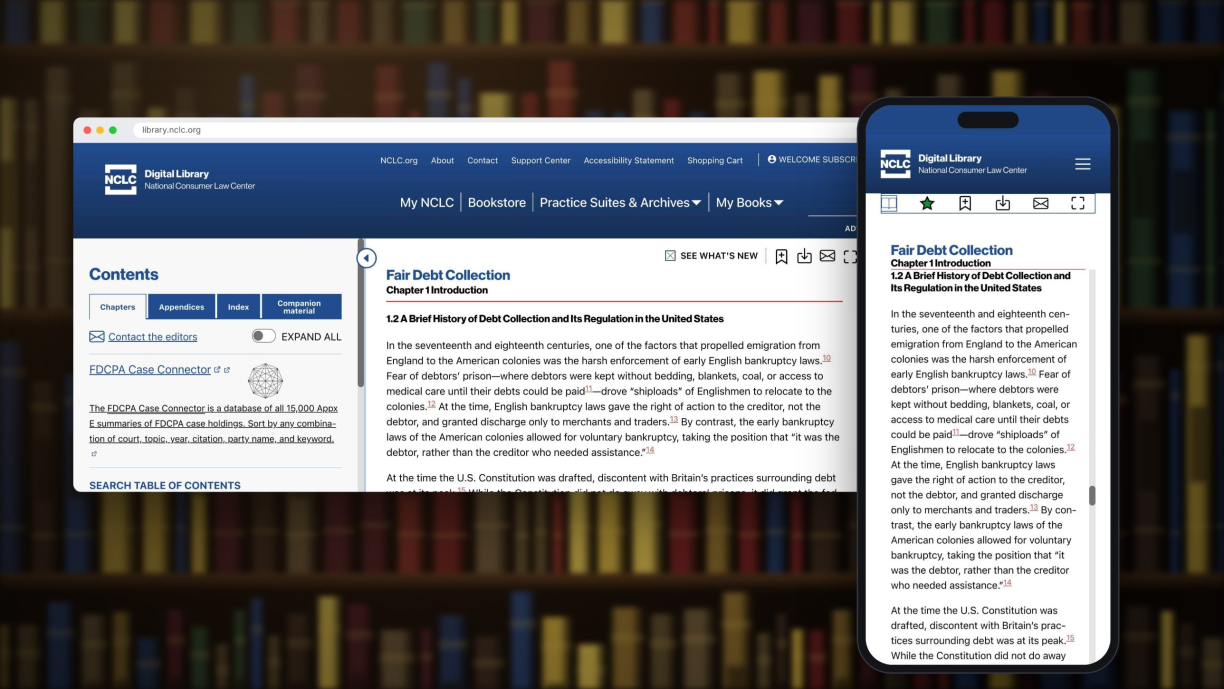Open fullscreen icon on phone toolbar
This screenshot has width=1224, height=689.
point(1078,203)
